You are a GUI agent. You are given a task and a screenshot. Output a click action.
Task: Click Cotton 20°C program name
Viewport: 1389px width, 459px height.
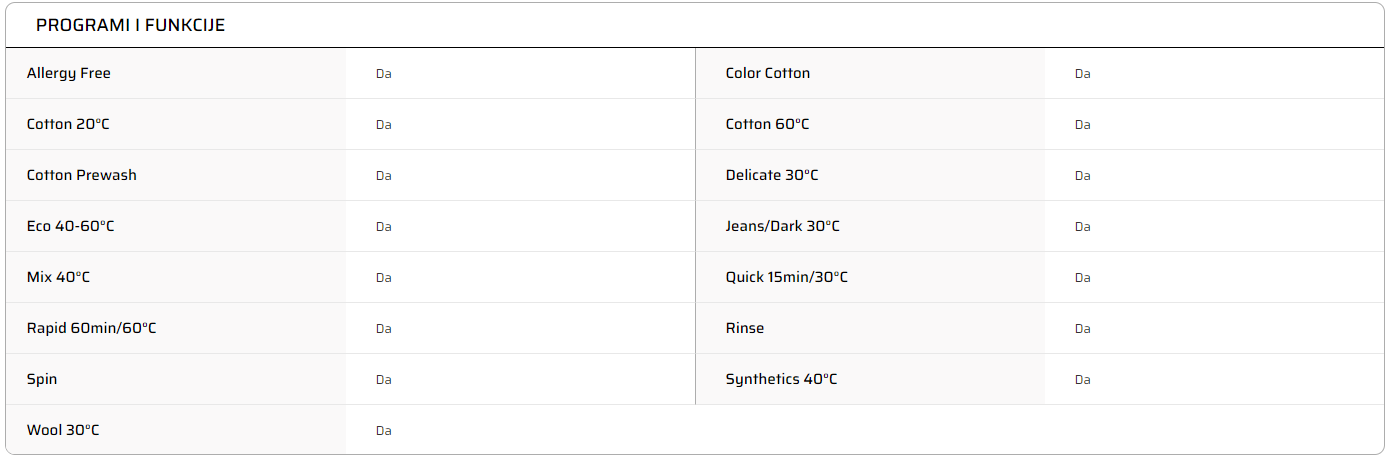click(x=68, y=124)
